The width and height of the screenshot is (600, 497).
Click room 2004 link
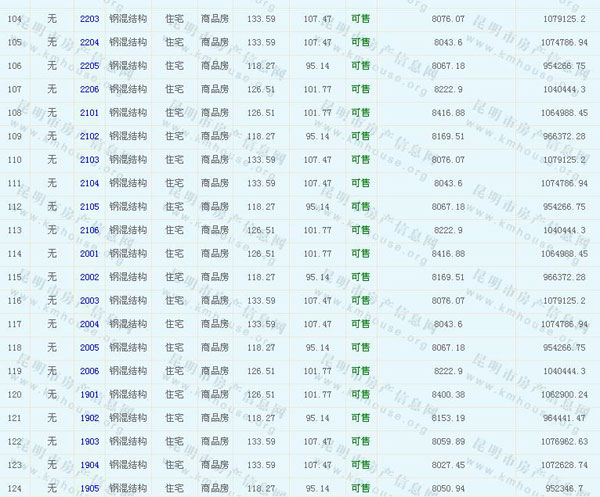coord(89,324)
